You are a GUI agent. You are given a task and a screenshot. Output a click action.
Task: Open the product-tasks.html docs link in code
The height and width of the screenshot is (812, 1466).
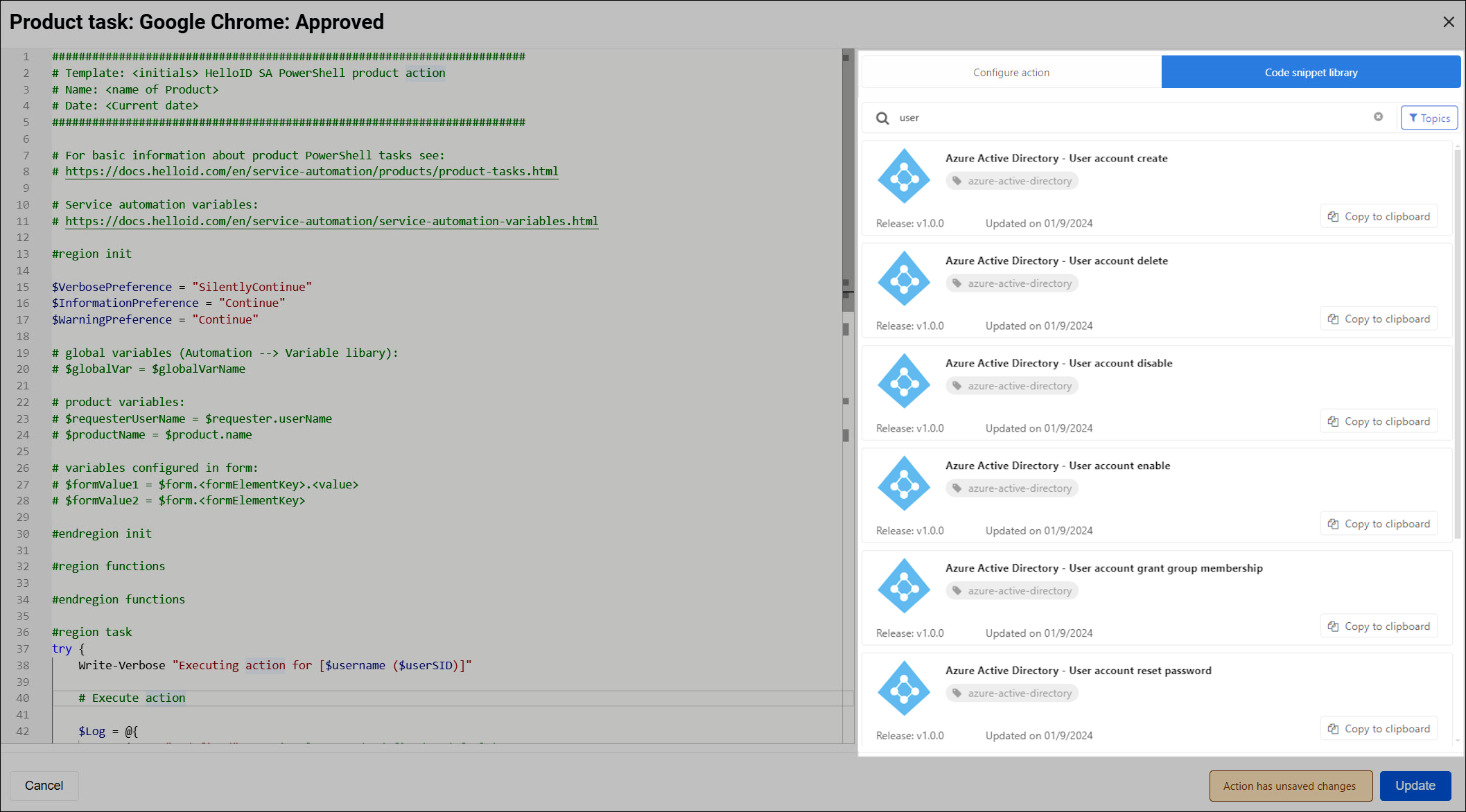pyautogui.click(x=312, y=171)
